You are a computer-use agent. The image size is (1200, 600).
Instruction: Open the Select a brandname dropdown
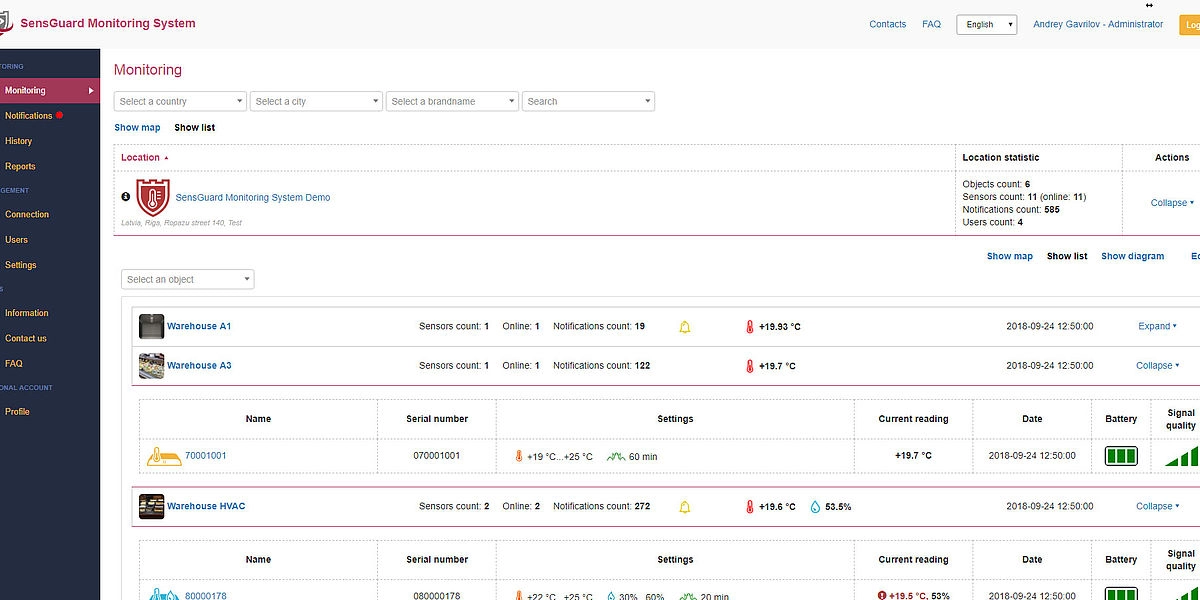[452, 101]
